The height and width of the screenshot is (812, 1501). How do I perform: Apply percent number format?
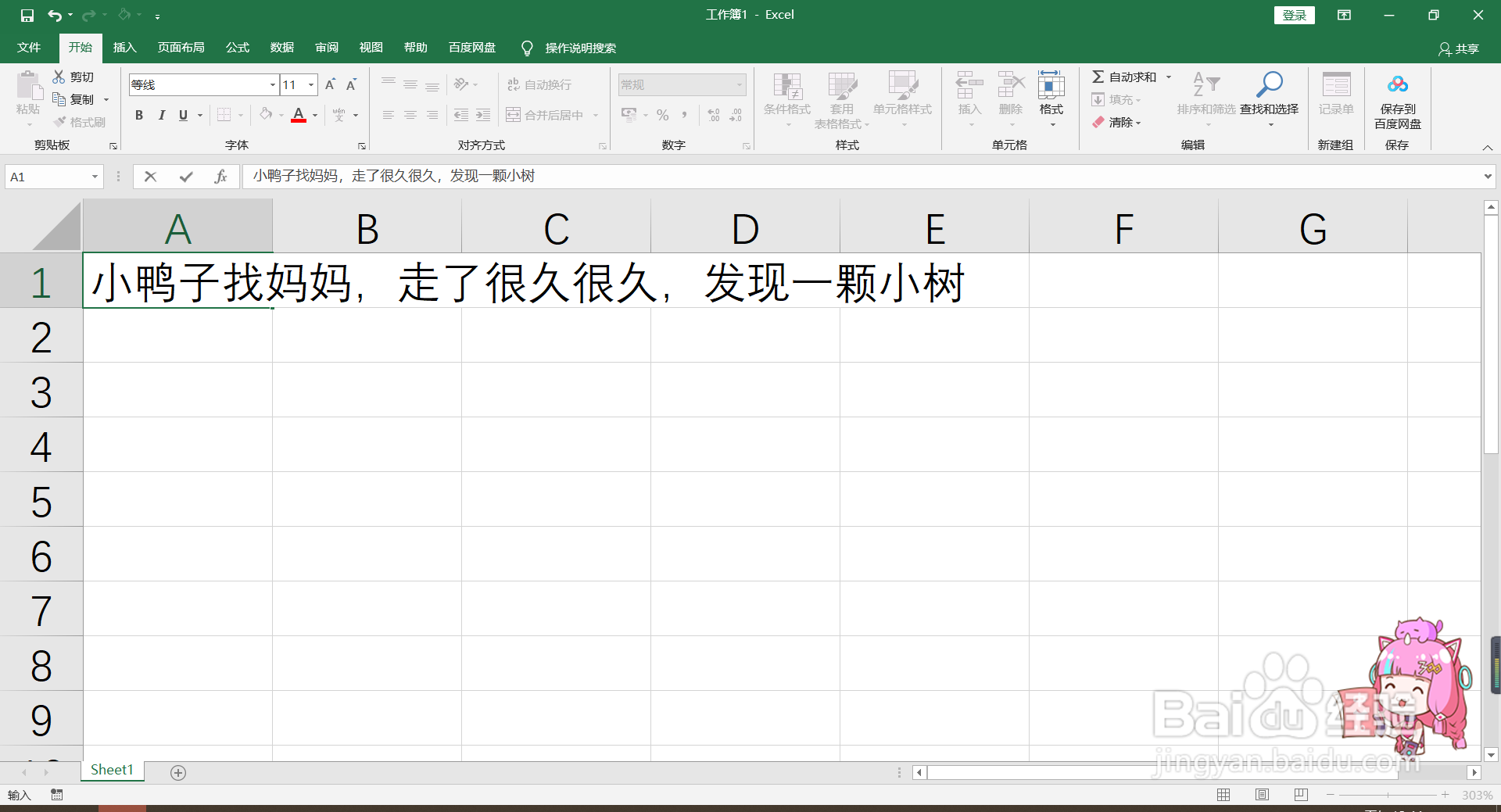coord(662,115)
